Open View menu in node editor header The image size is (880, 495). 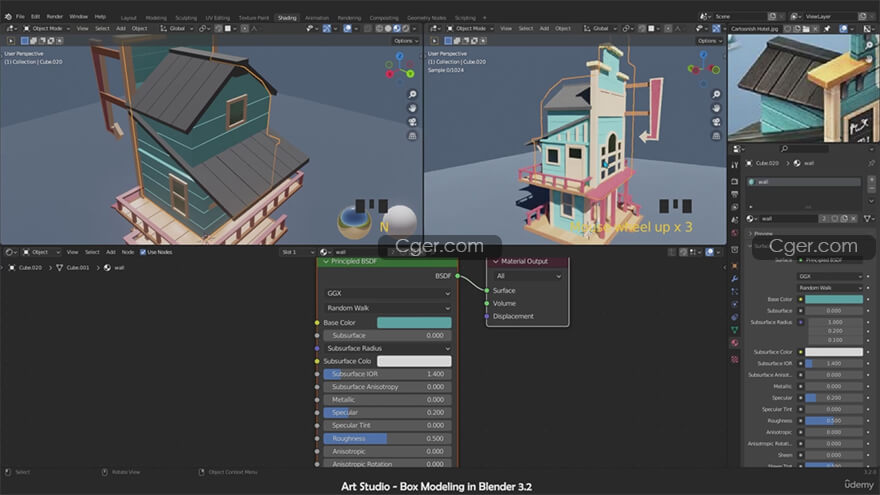point(72,252)
